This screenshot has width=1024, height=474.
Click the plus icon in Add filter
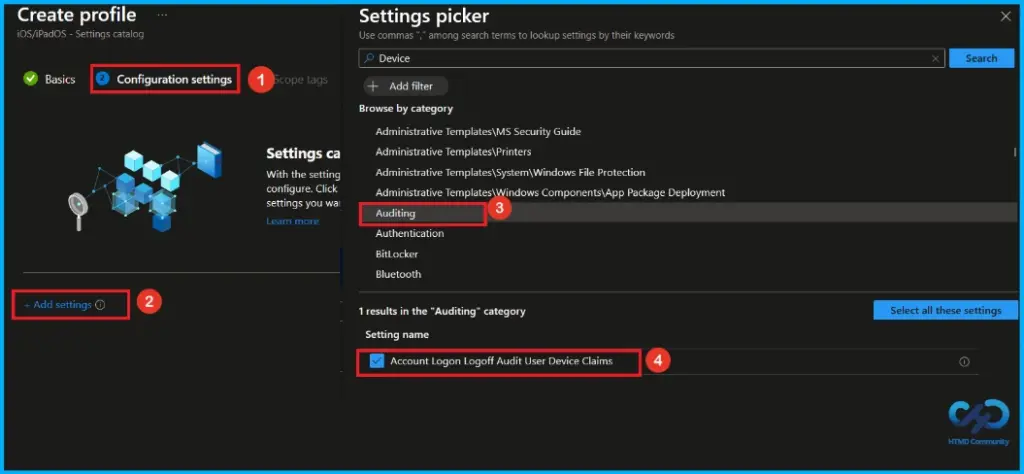374,86
